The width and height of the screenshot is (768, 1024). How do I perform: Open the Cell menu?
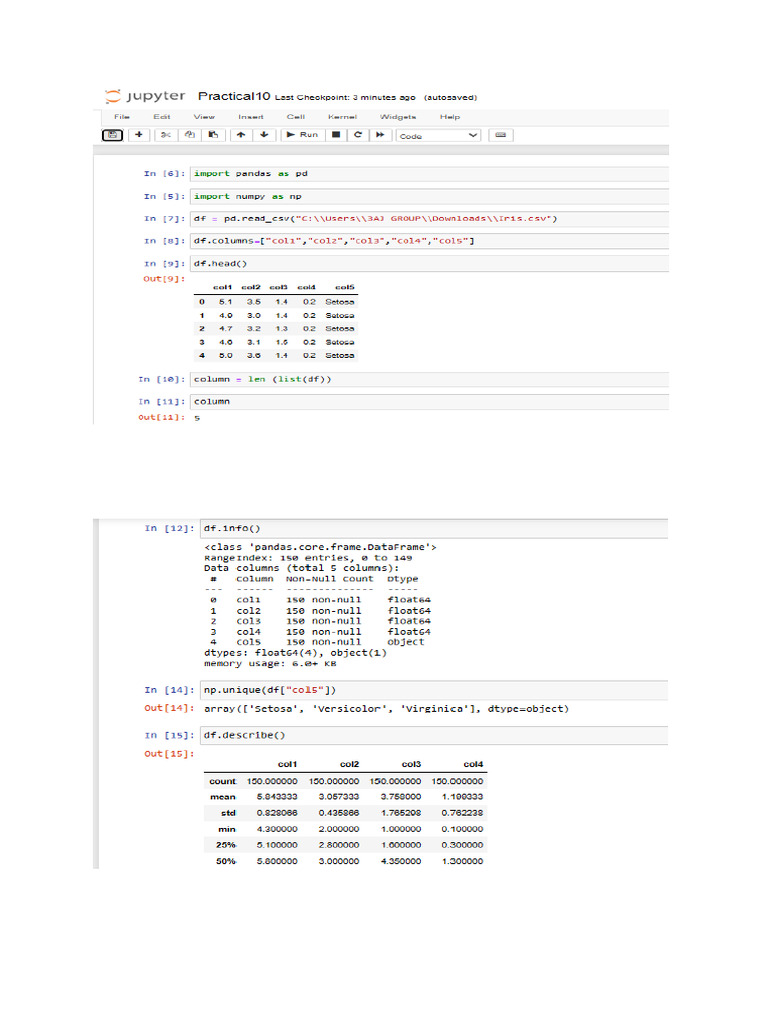tap(296, 117)
